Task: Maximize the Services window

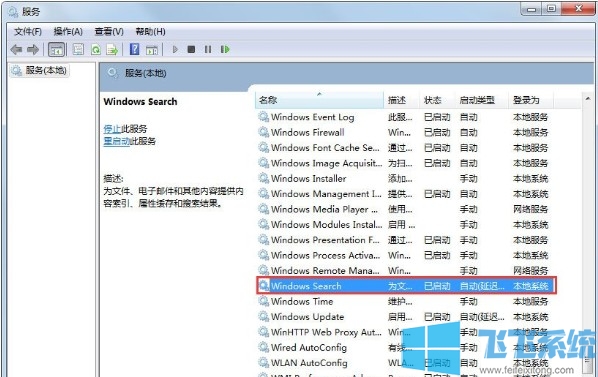Action: click(552, 9)
